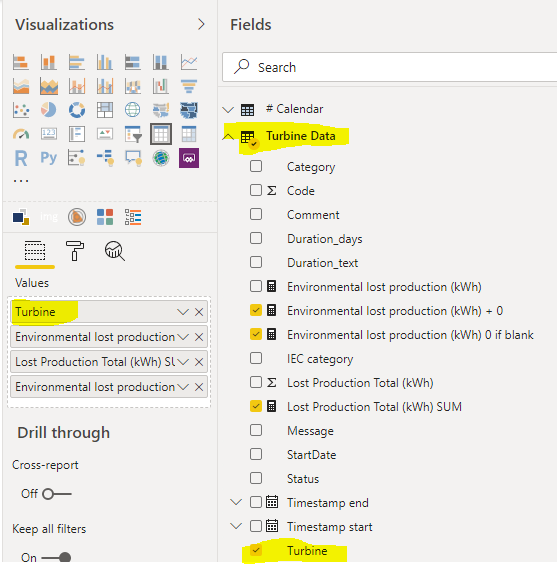This screenshot has width=557, height=564.
Task: Select the area chart visual
Action: coord(20,86)
